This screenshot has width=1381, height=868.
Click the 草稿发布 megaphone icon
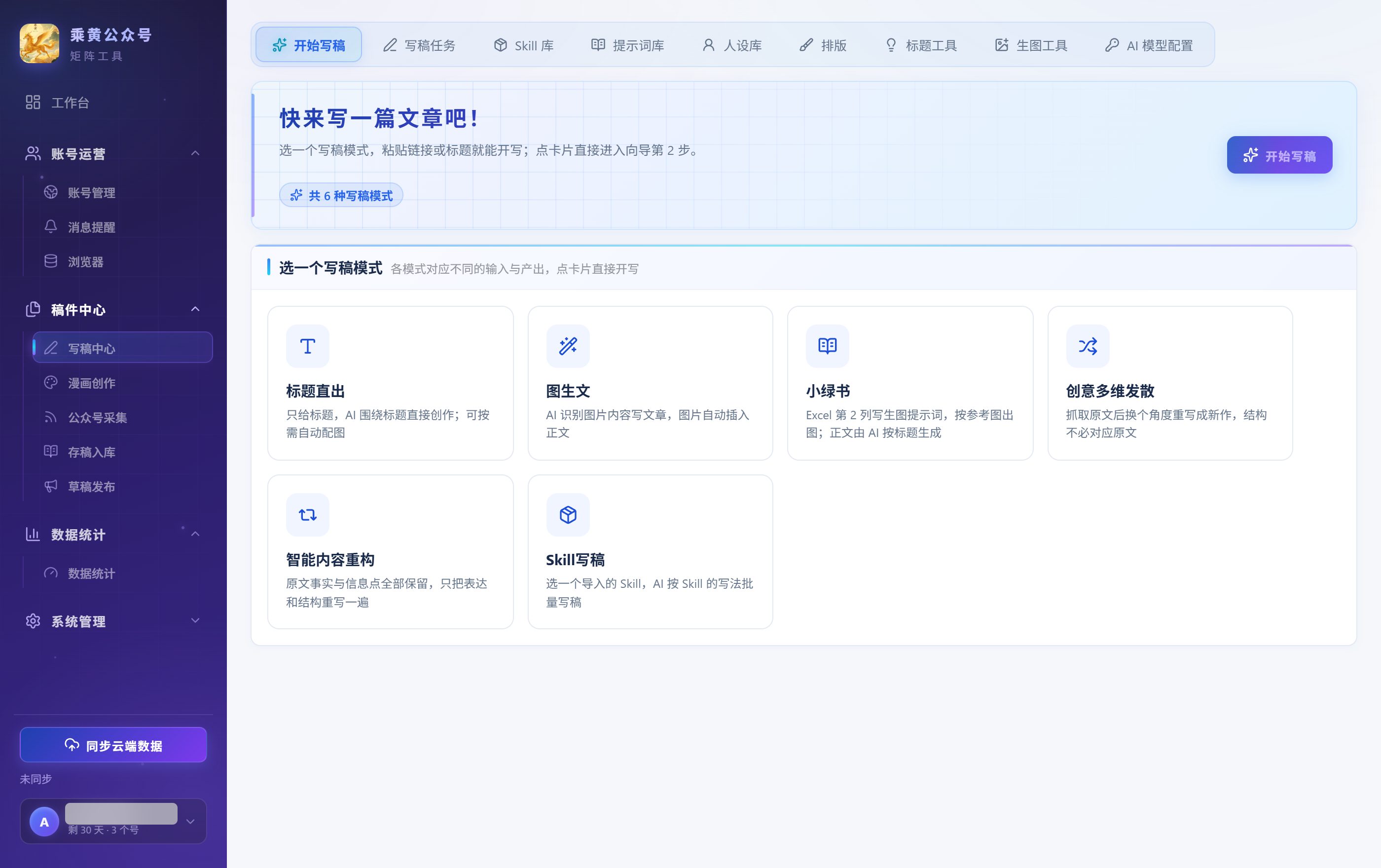(x=50, y=486)
